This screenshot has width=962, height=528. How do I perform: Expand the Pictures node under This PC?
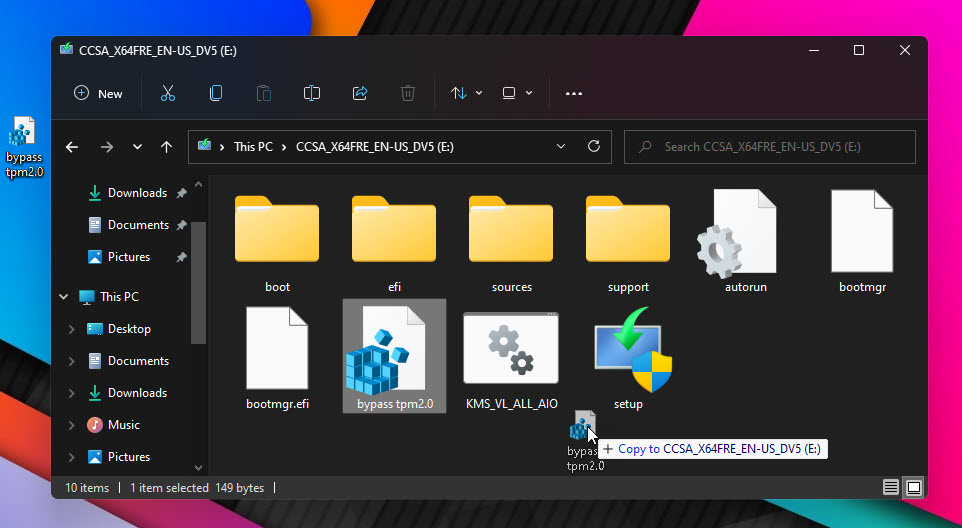point(71,456)
